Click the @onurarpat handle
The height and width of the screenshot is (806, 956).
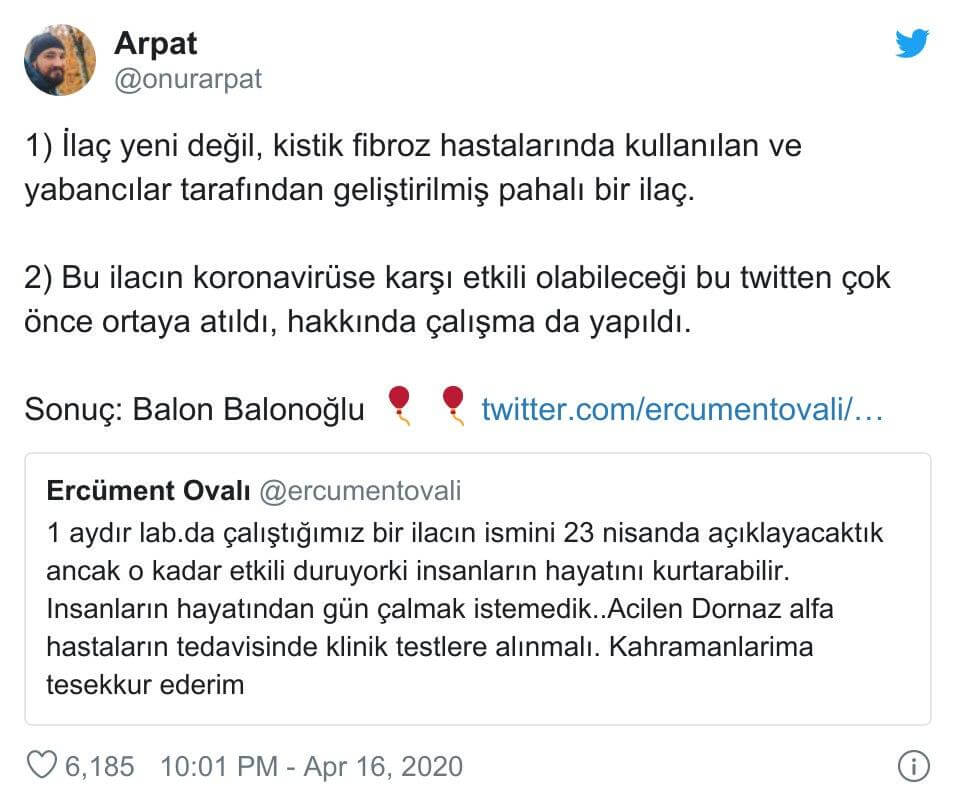[x=188, y=80]
